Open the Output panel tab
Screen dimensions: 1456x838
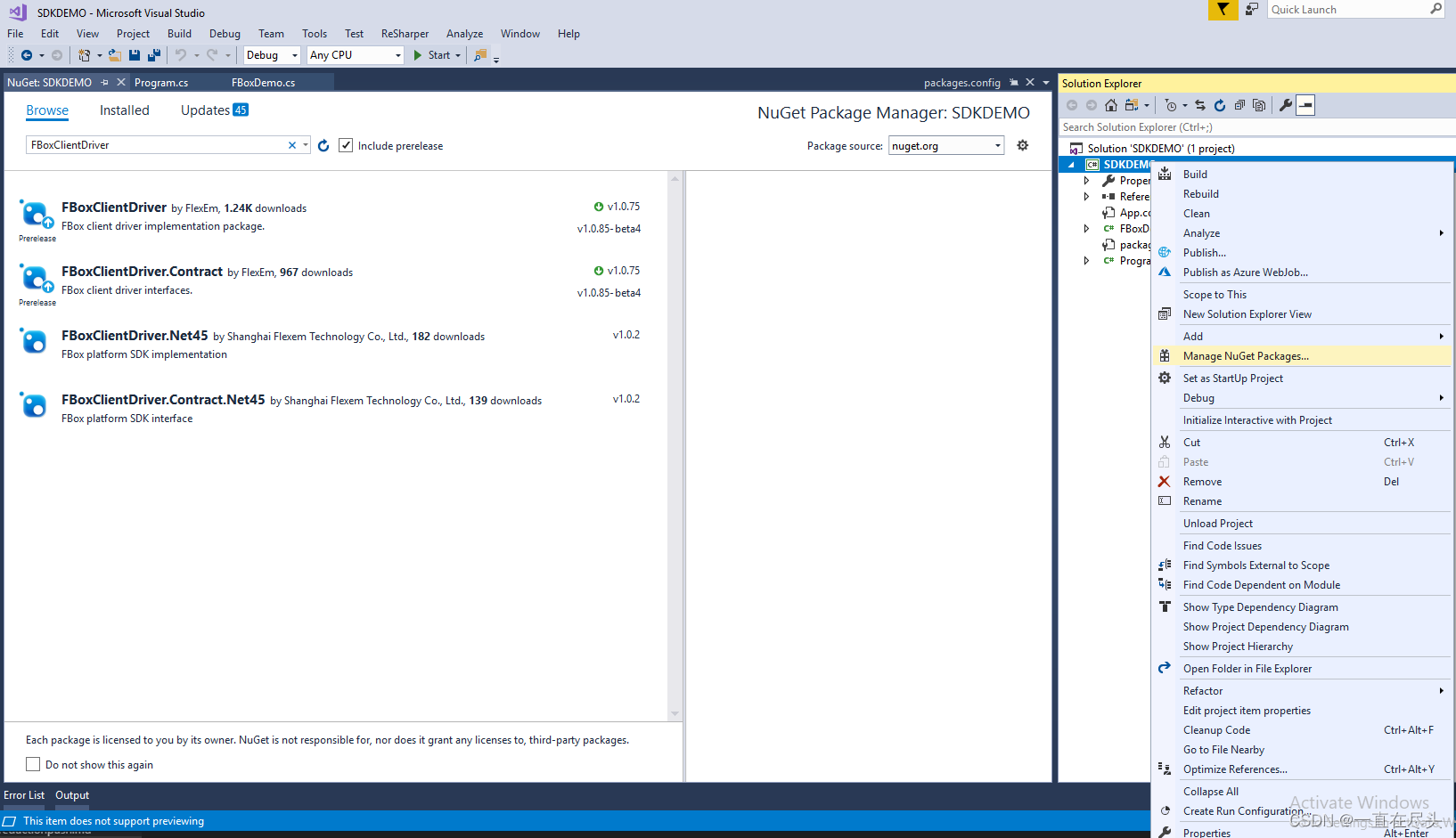[72, 795]
